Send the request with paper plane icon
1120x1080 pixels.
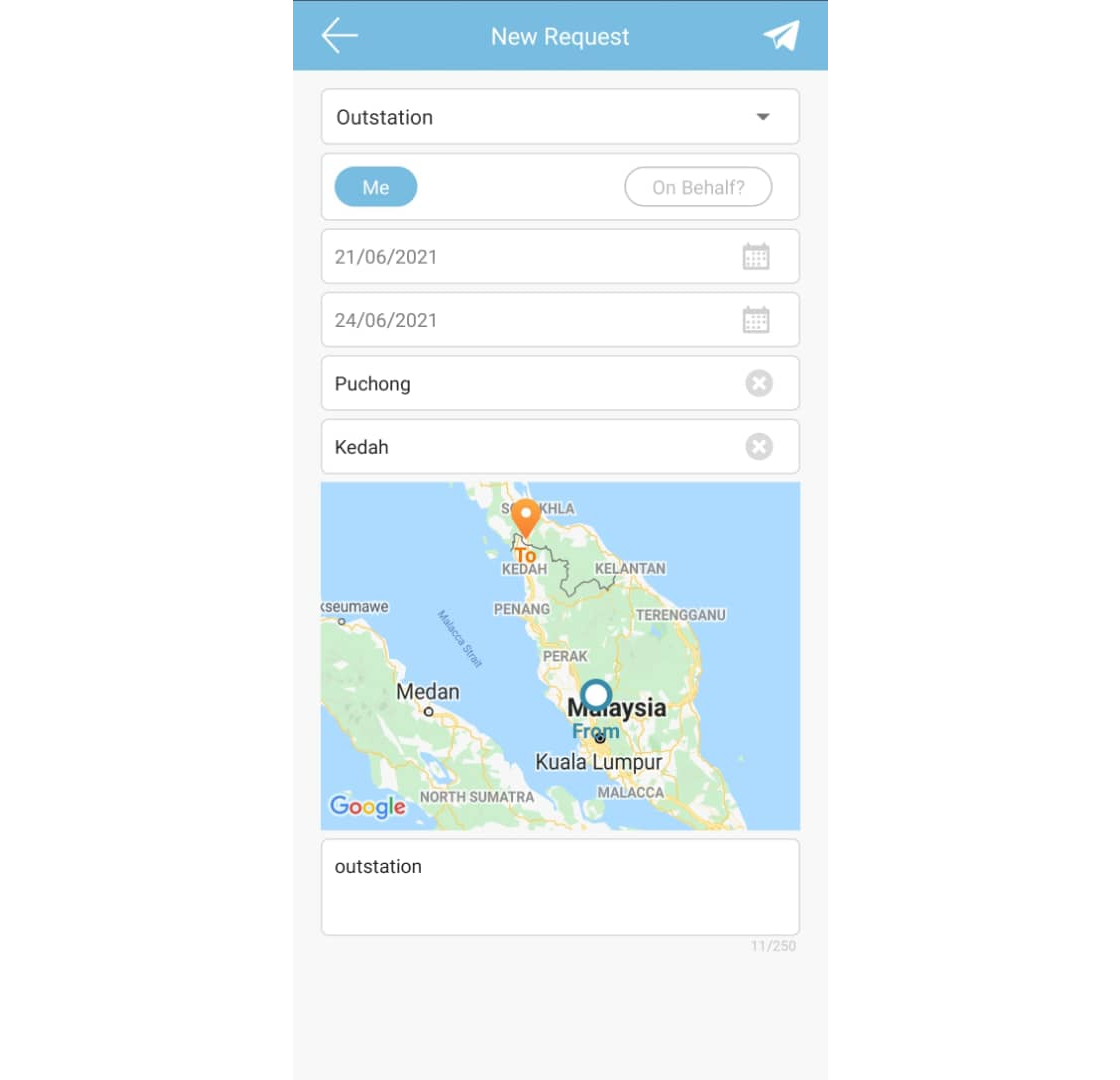coord(781,36)
